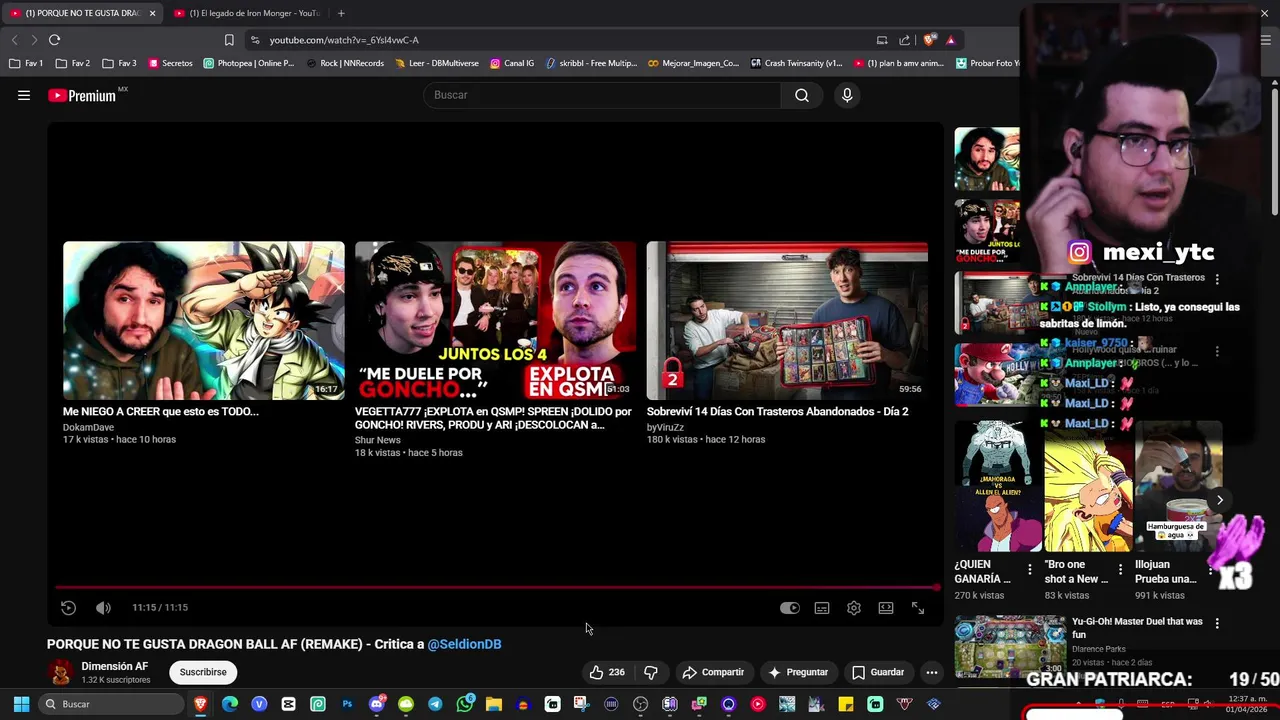Enter fullscreen mode in player
The image size is (1280, 720).
pos(918,608)
